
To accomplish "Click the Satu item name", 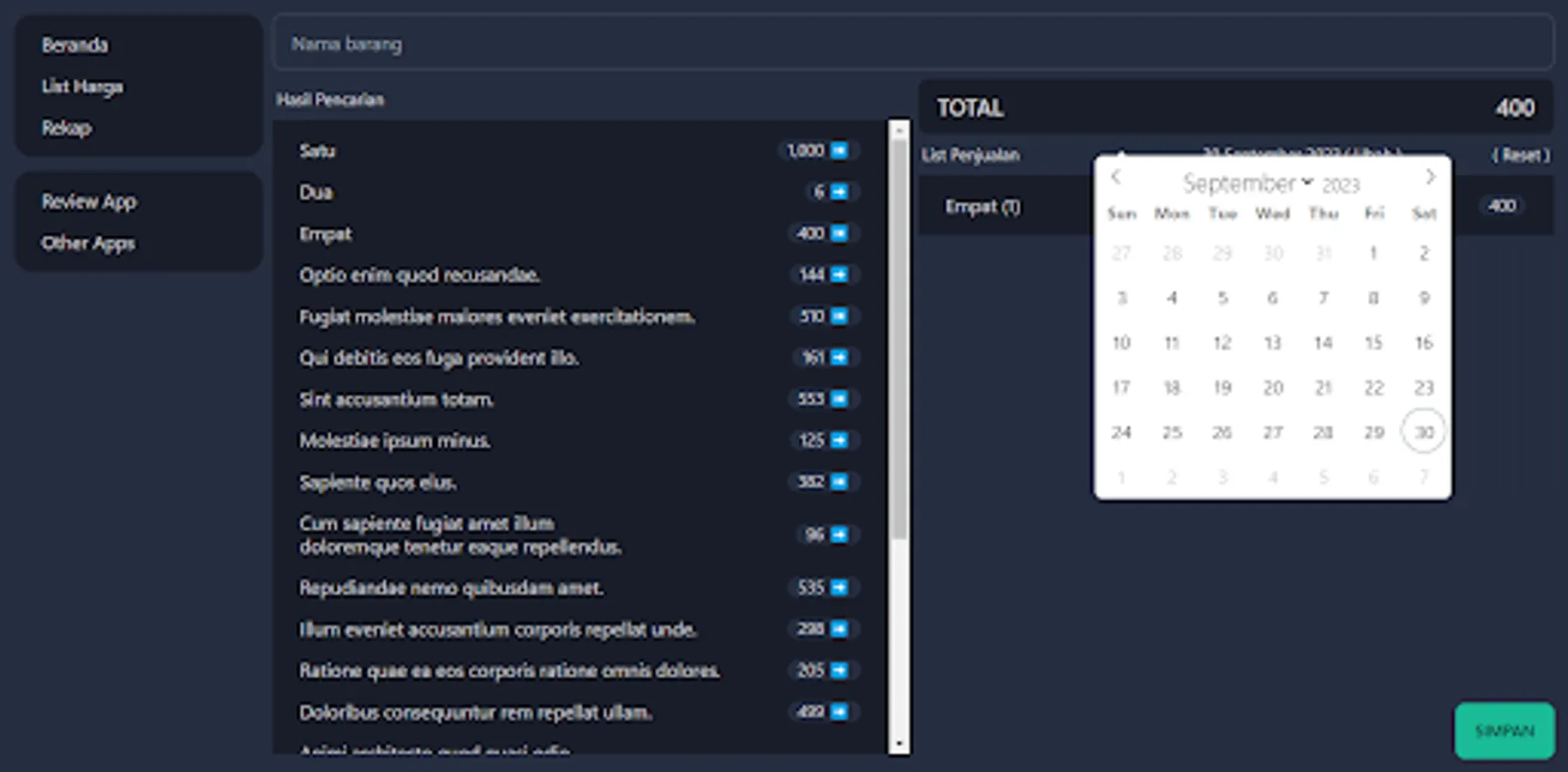I will [317, 151].
